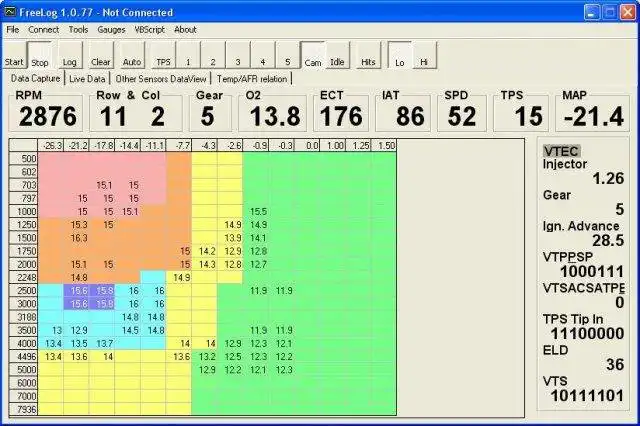Viewport: 640px width, 426px height.
Task: Open the File menu
Action: click(13, 30)
